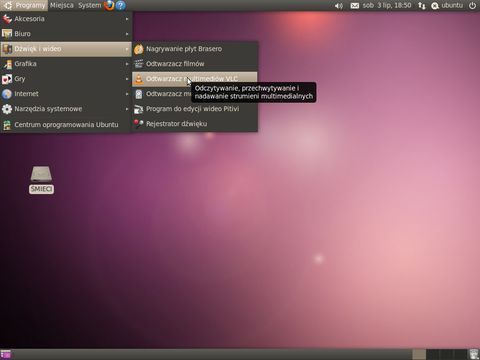Expand the Biuro submenu
The image size is (480, 360).
[66, 34]
